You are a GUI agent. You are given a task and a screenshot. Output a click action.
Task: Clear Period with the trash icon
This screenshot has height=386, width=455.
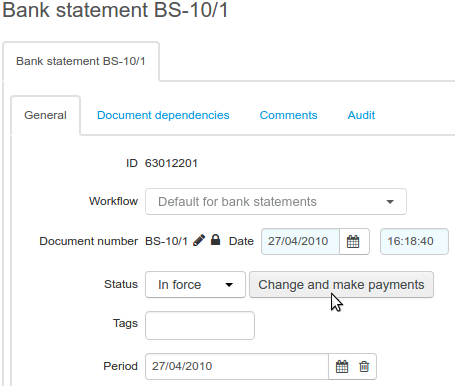click(364, 366)
